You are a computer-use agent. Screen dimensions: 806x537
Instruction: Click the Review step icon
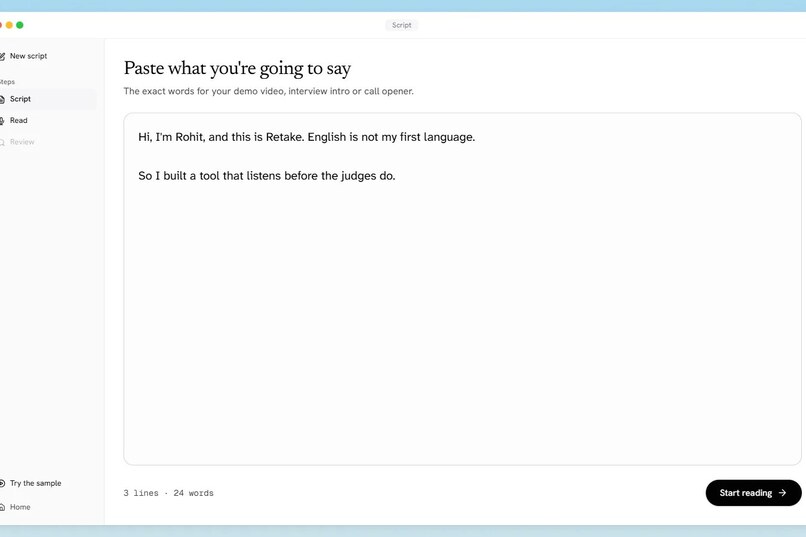2,142
